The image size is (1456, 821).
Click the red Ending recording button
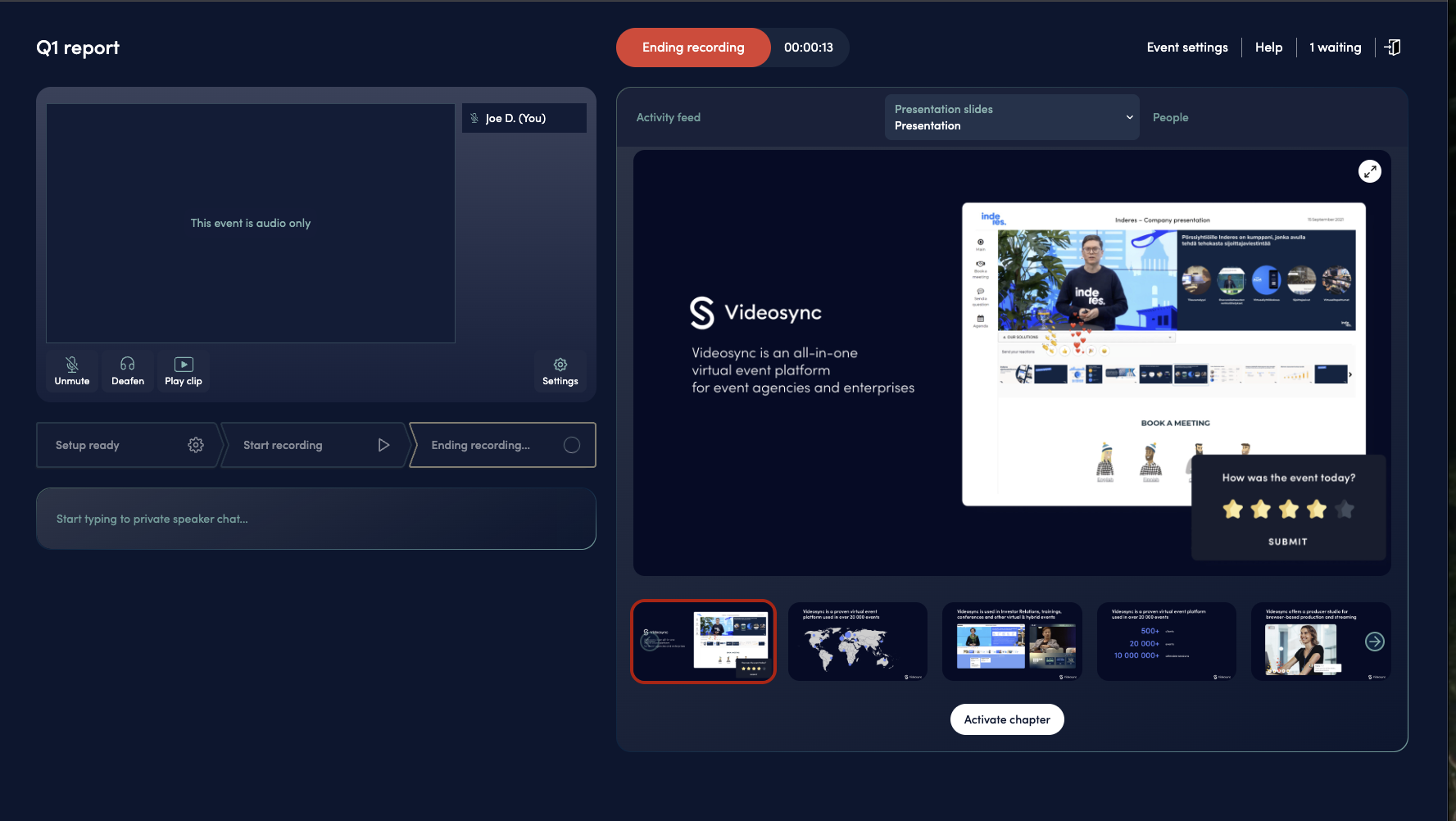[693, 48]
